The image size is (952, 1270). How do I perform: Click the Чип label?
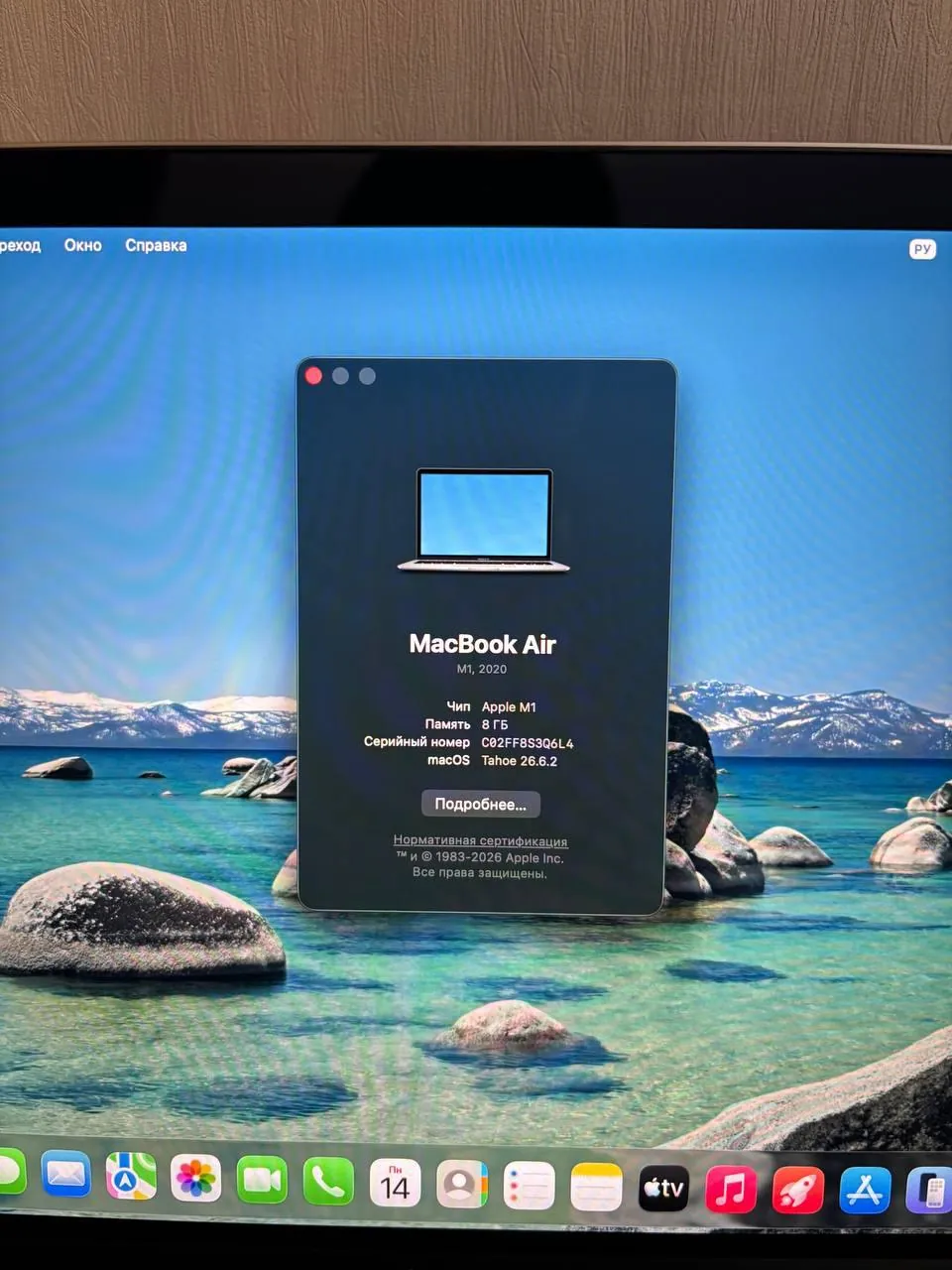(458, 706)
